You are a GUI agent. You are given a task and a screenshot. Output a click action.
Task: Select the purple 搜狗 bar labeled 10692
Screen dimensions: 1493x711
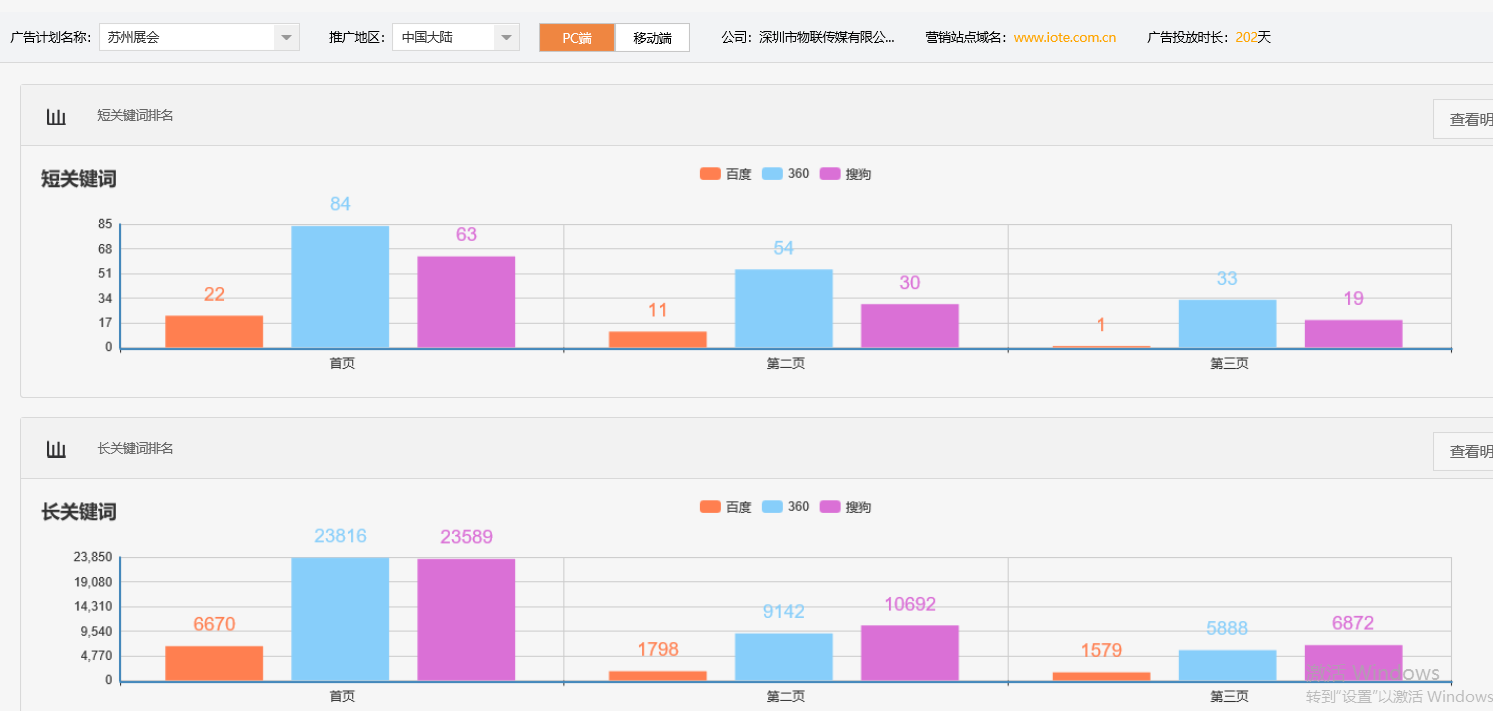click(909, 653)
